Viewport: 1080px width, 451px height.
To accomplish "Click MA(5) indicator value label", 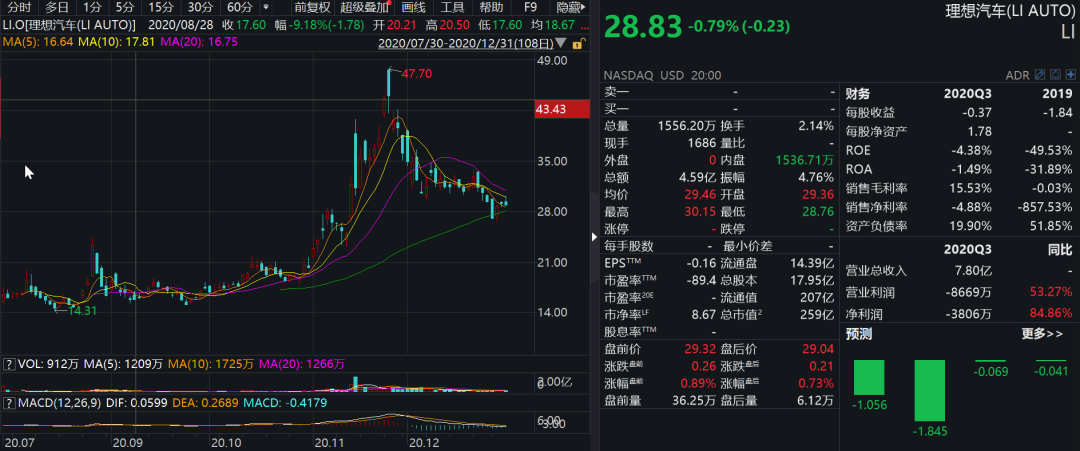I will 37,42.
